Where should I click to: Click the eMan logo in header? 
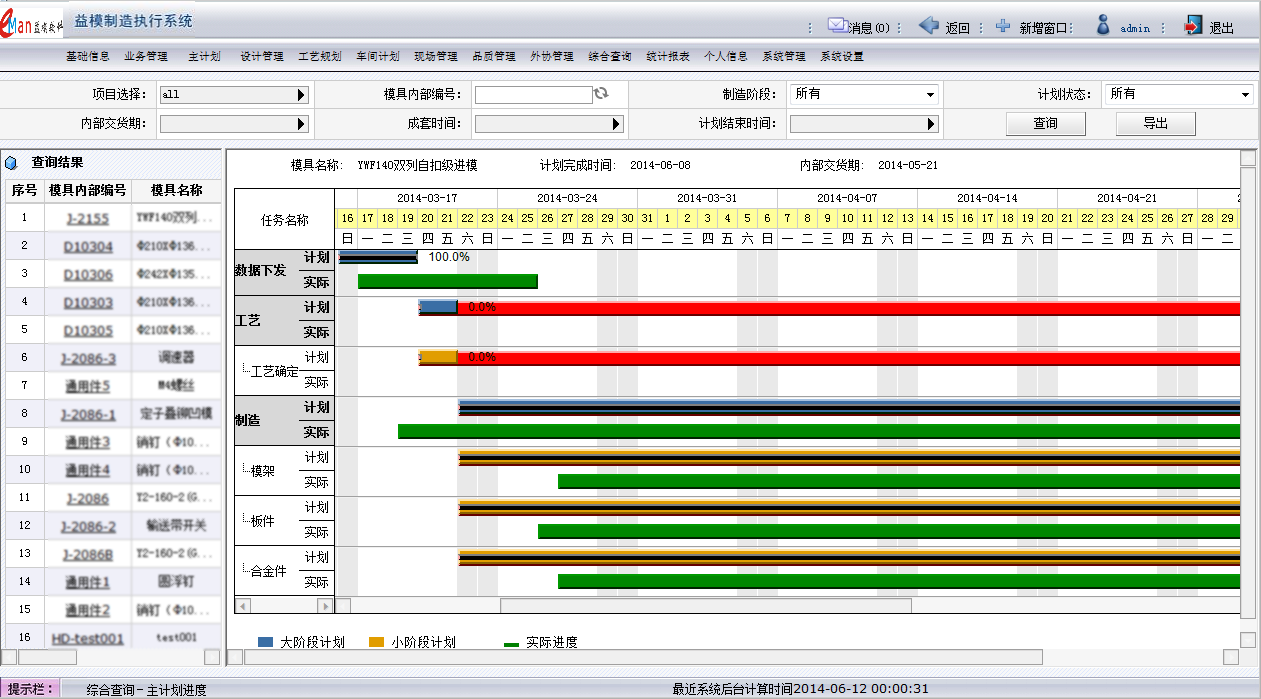[32, 24]
